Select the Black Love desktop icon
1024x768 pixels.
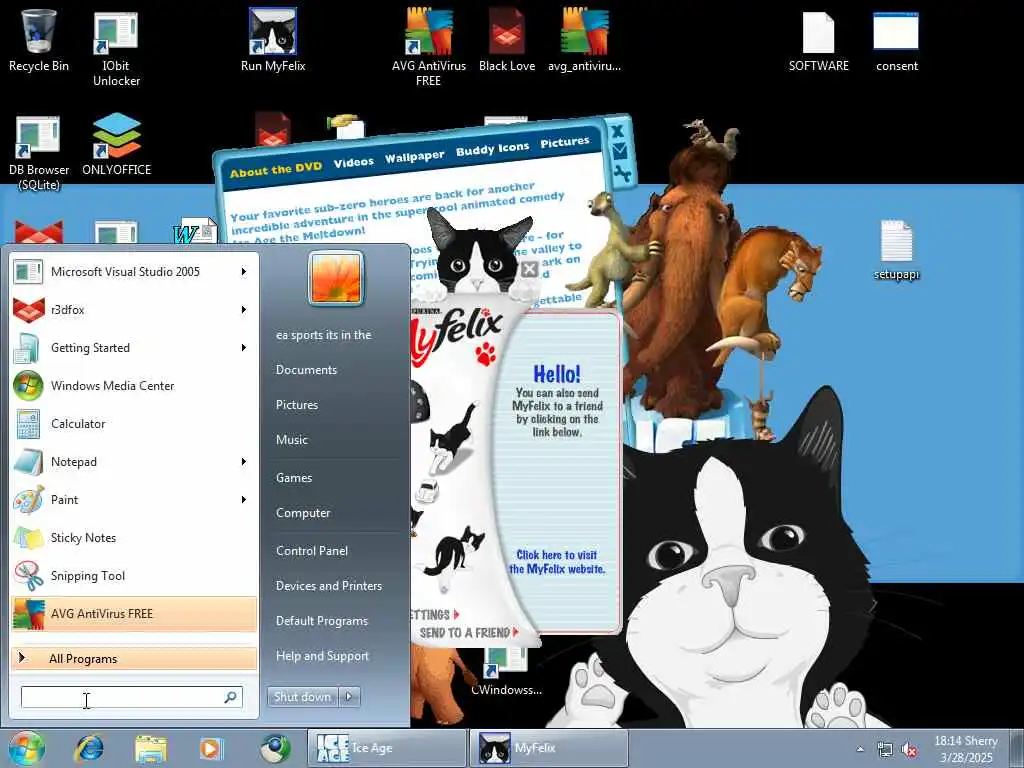pos(507,40)
